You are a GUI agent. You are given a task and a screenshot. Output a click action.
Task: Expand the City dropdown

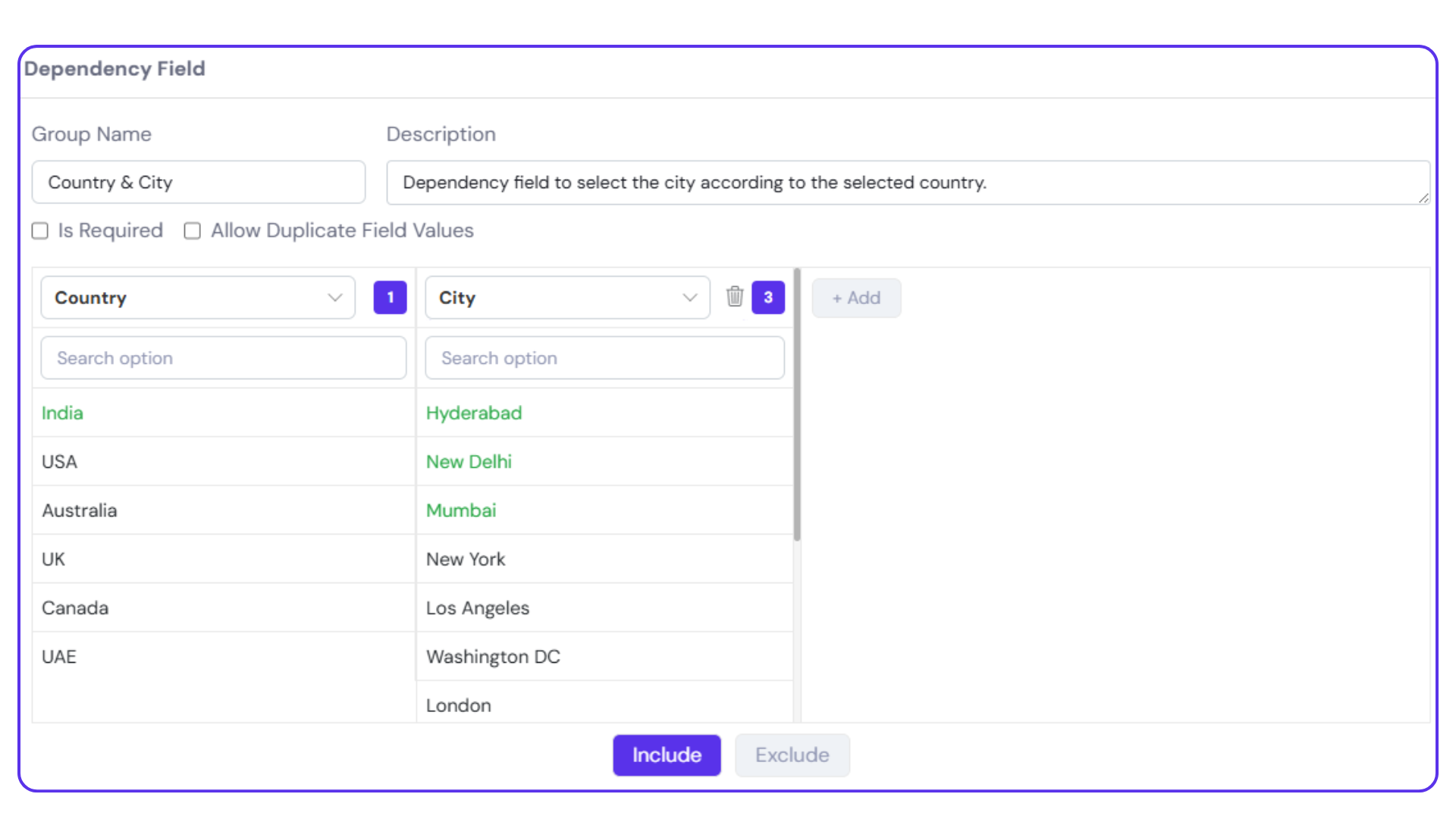coord(567,298)
